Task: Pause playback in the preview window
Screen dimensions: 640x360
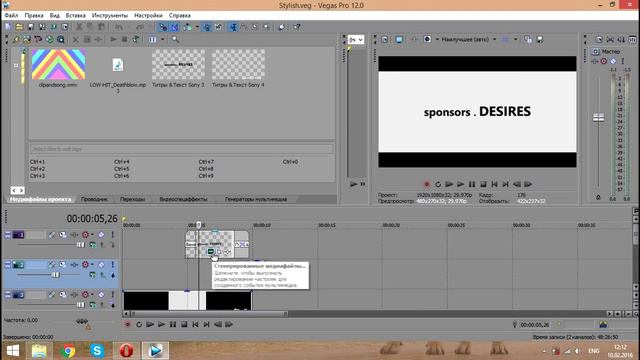Action: pos(472,184)
